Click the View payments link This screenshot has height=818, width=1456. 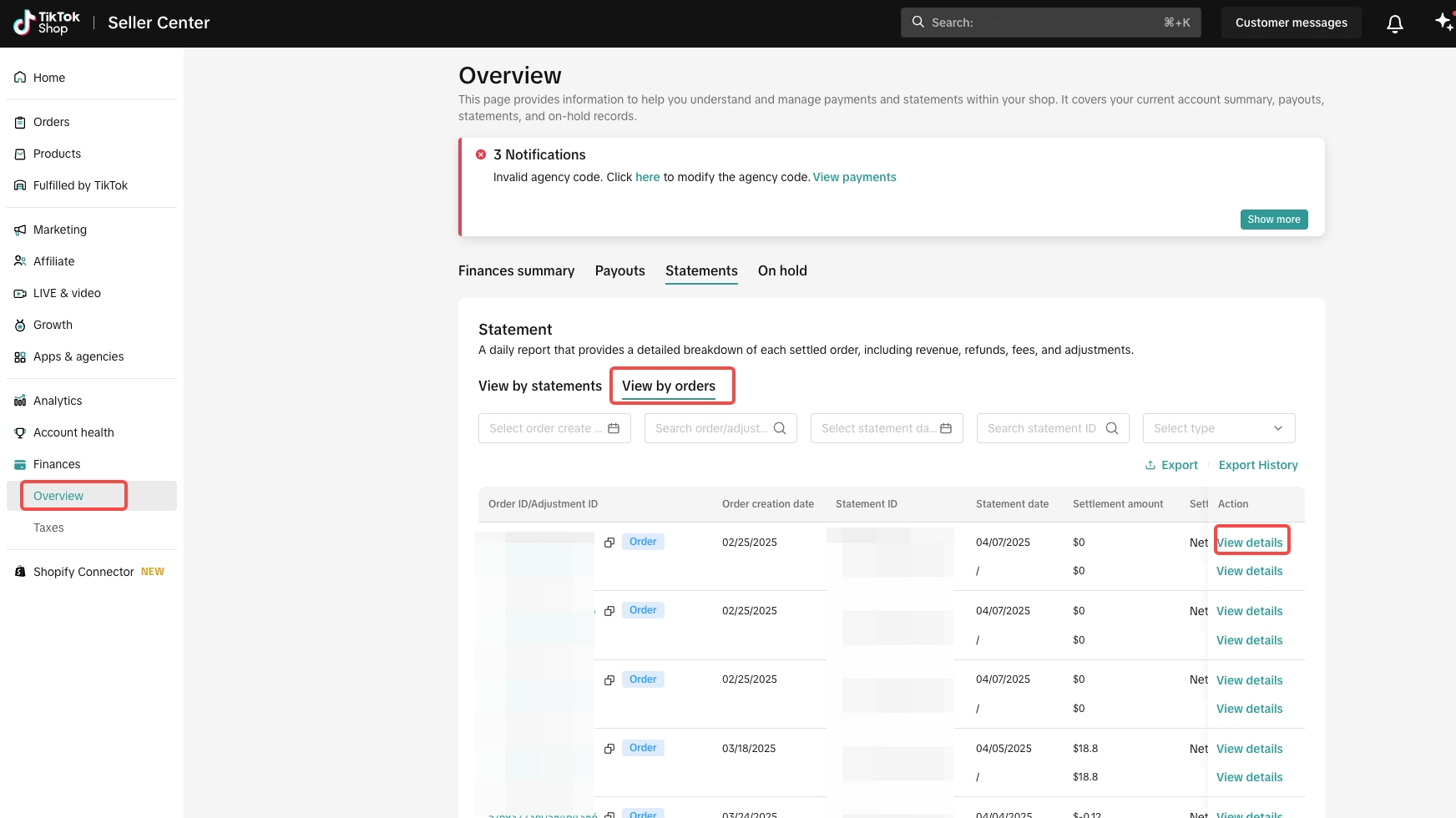[x=855, y=177]
